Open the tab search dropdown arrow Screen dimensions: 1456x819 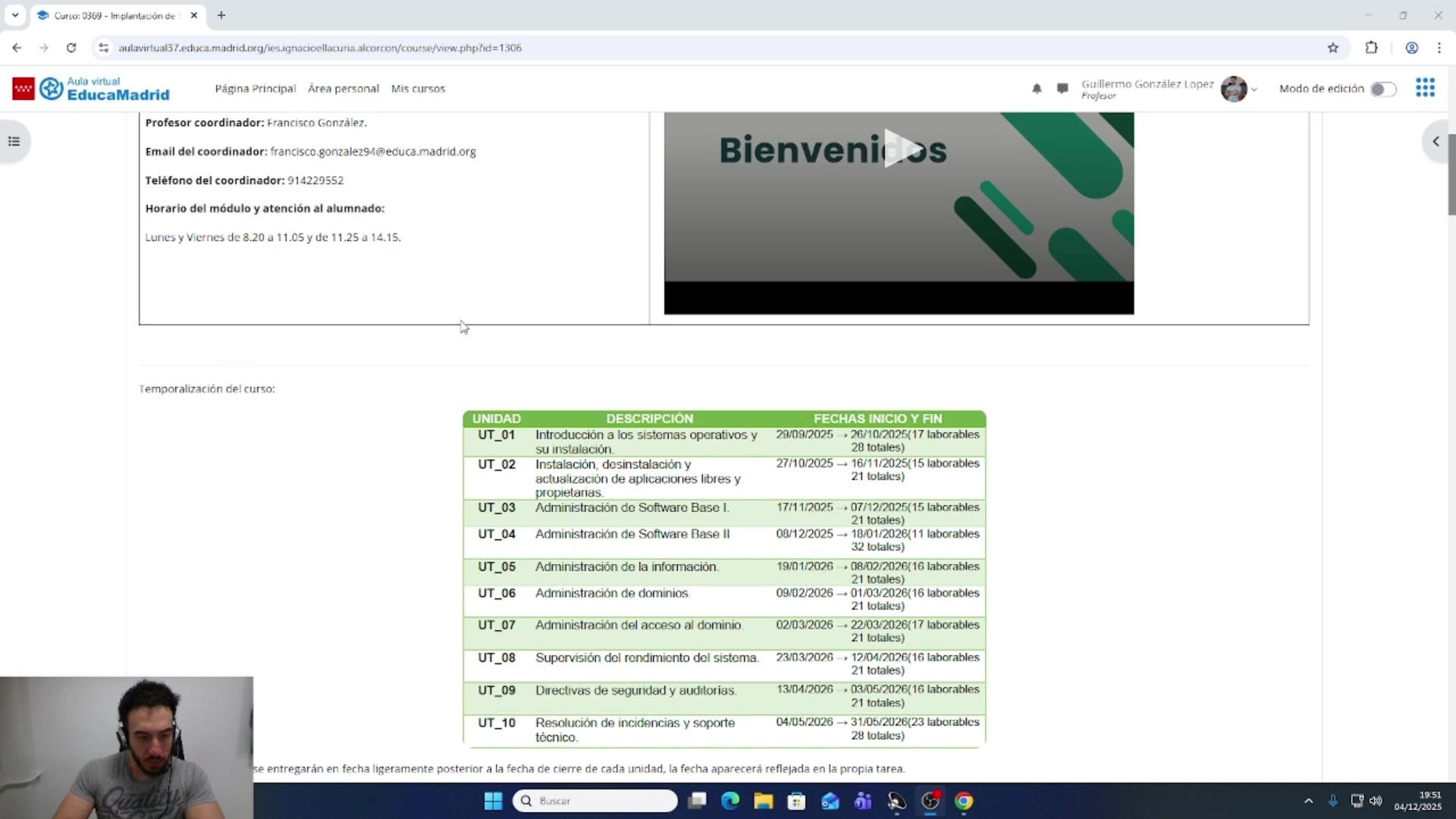click(x=14, y=15)
